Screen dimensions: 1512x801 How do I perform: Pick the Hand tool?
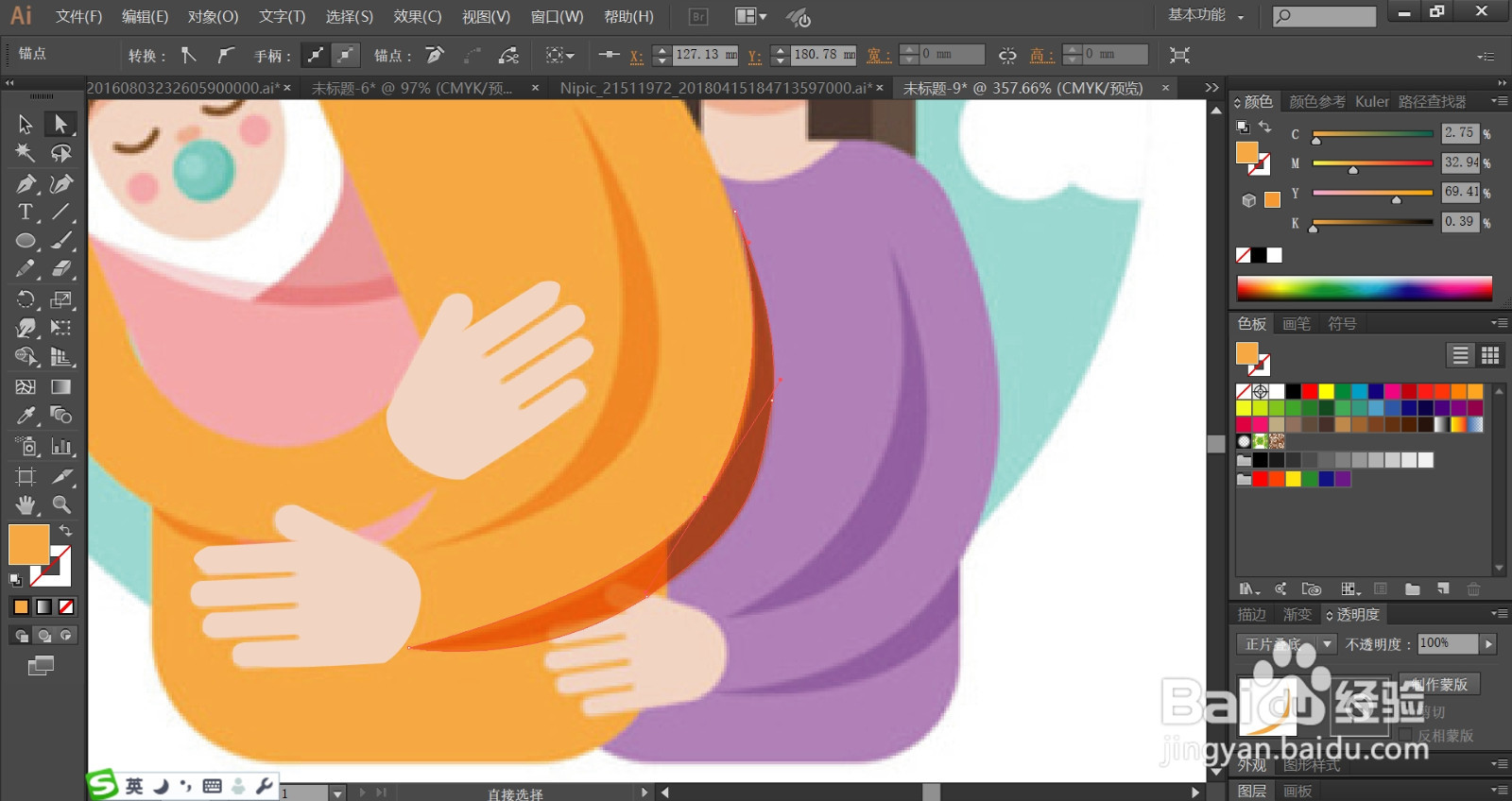[26, 504]
